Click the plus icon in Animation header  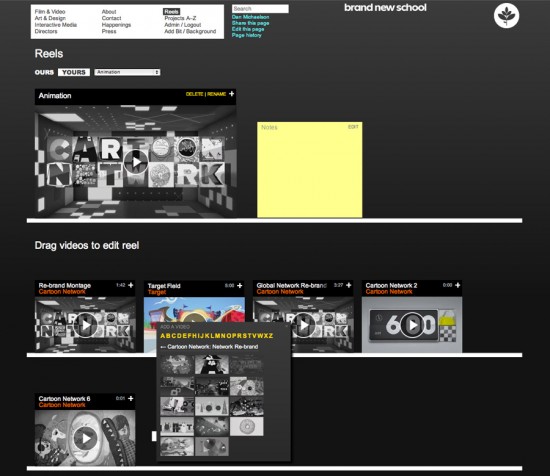232,94
